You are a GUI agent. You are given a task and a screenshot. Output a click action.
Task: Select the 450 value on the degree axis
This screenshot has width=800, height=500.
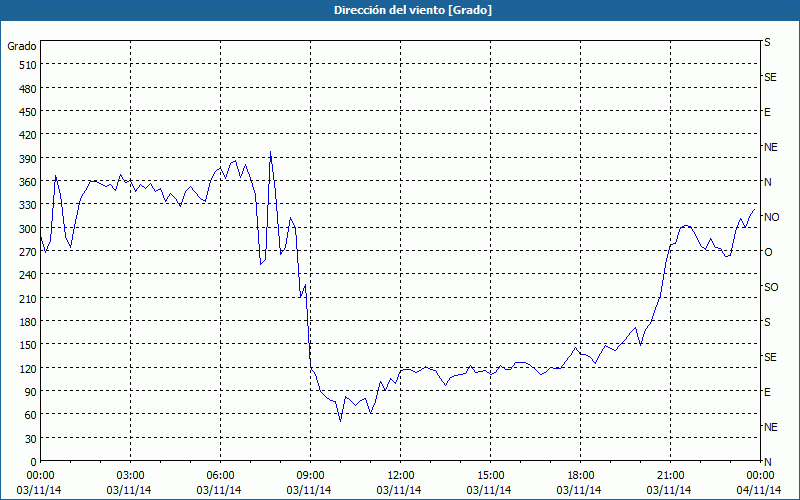(x=28, y=112)
